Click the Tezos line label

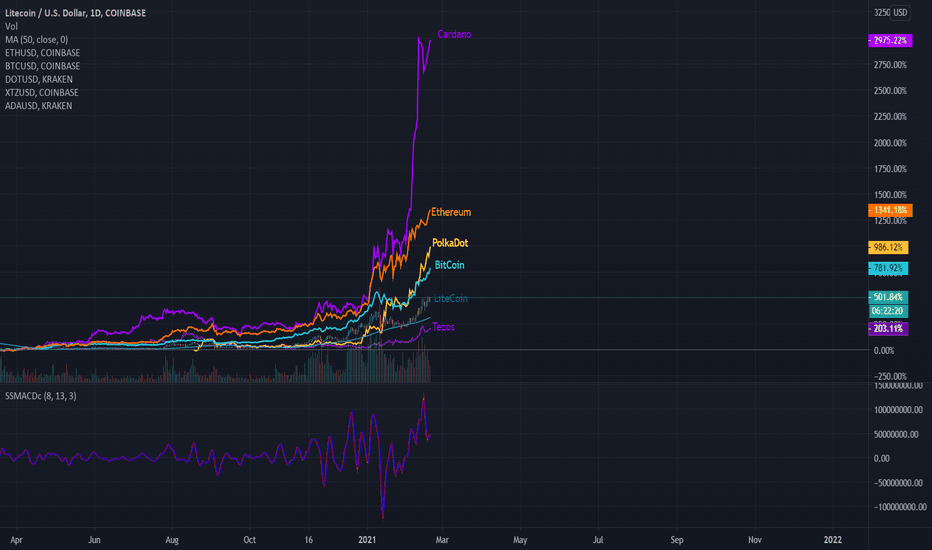pyautogui.click(x=443, y=327)
